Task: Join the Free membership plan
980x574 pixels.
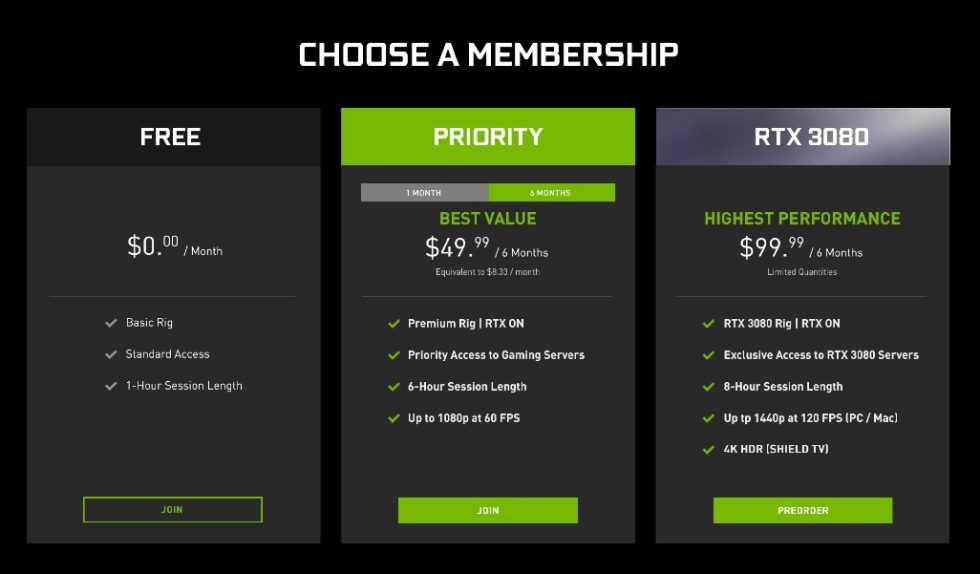Action: pos(172,510)
